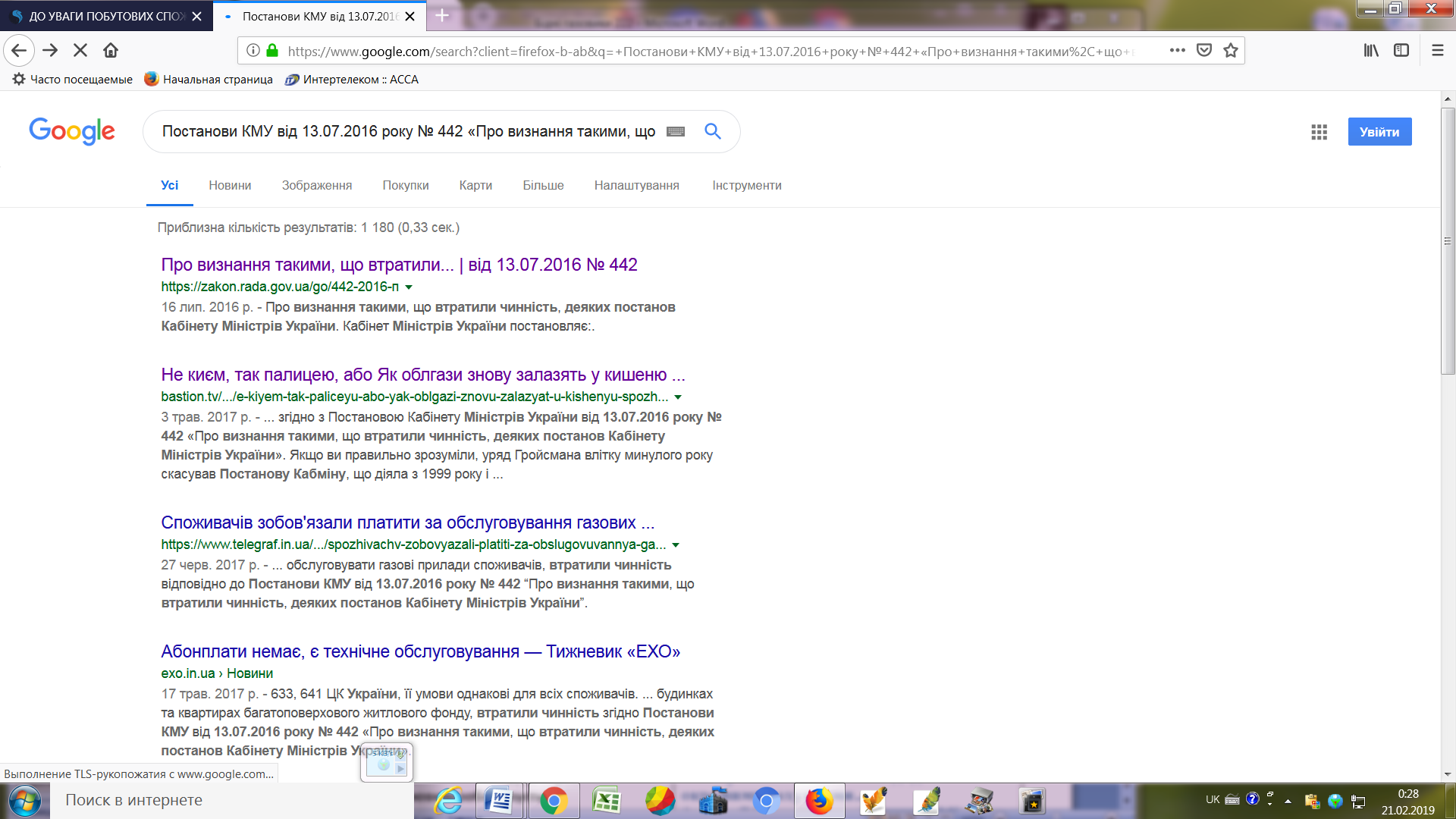Open the 'Начальная страница' bookmark
The height and width of the screenshot is (819, 1456).
click(209, 80)
